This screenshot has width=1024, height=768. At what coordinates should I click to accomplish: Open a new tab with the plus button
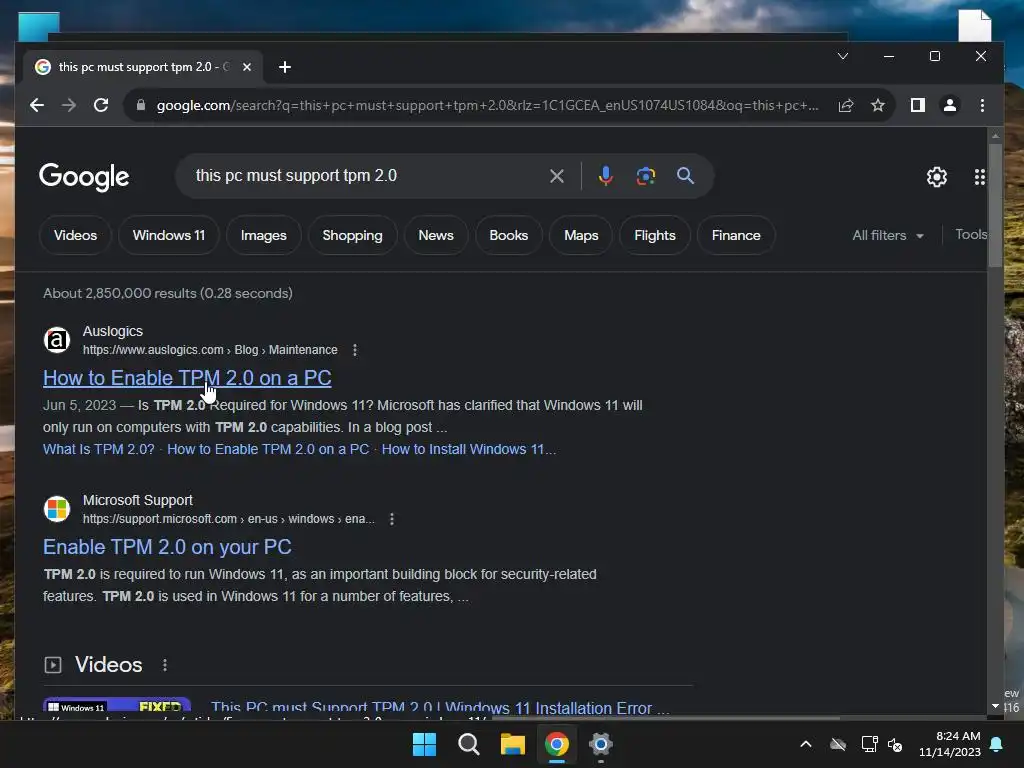tap(285, 67)
